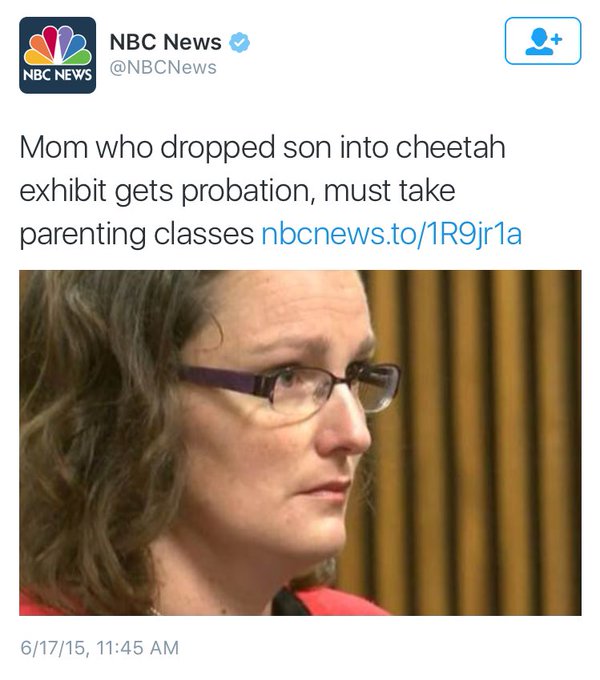Click the blue verified checkmark badge
Screen dimensions: 600x680
(x=239, y=42)
